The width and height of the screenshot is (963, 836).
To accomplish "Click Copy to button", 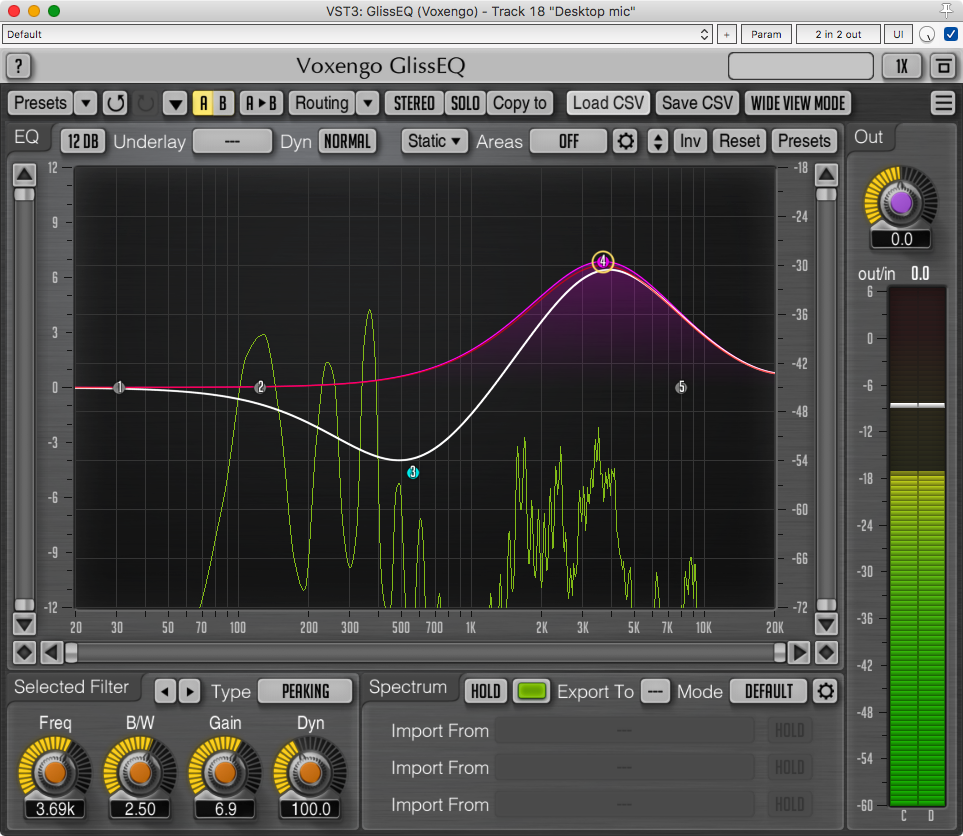I will 520,103.
